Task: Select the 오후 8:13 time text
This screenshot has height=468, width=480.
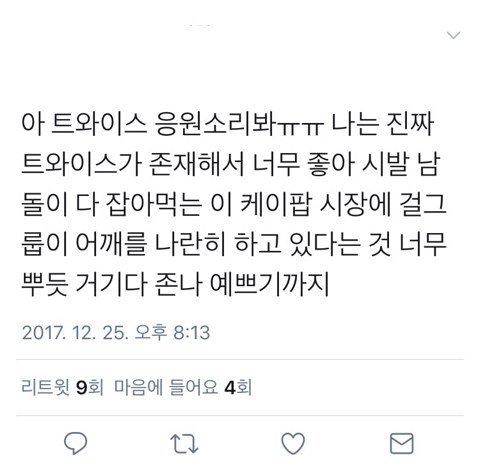Action: coord(172,332)
